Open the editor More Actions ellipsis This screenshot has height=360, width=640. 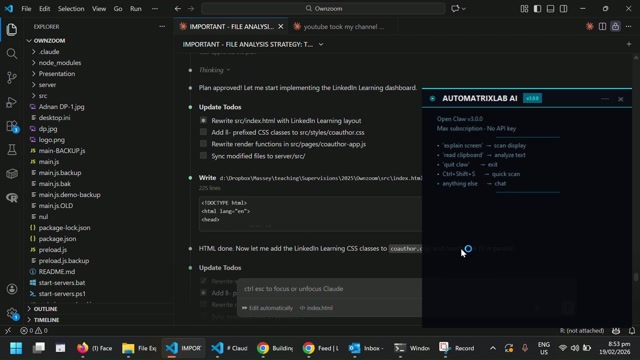[629, 27]
